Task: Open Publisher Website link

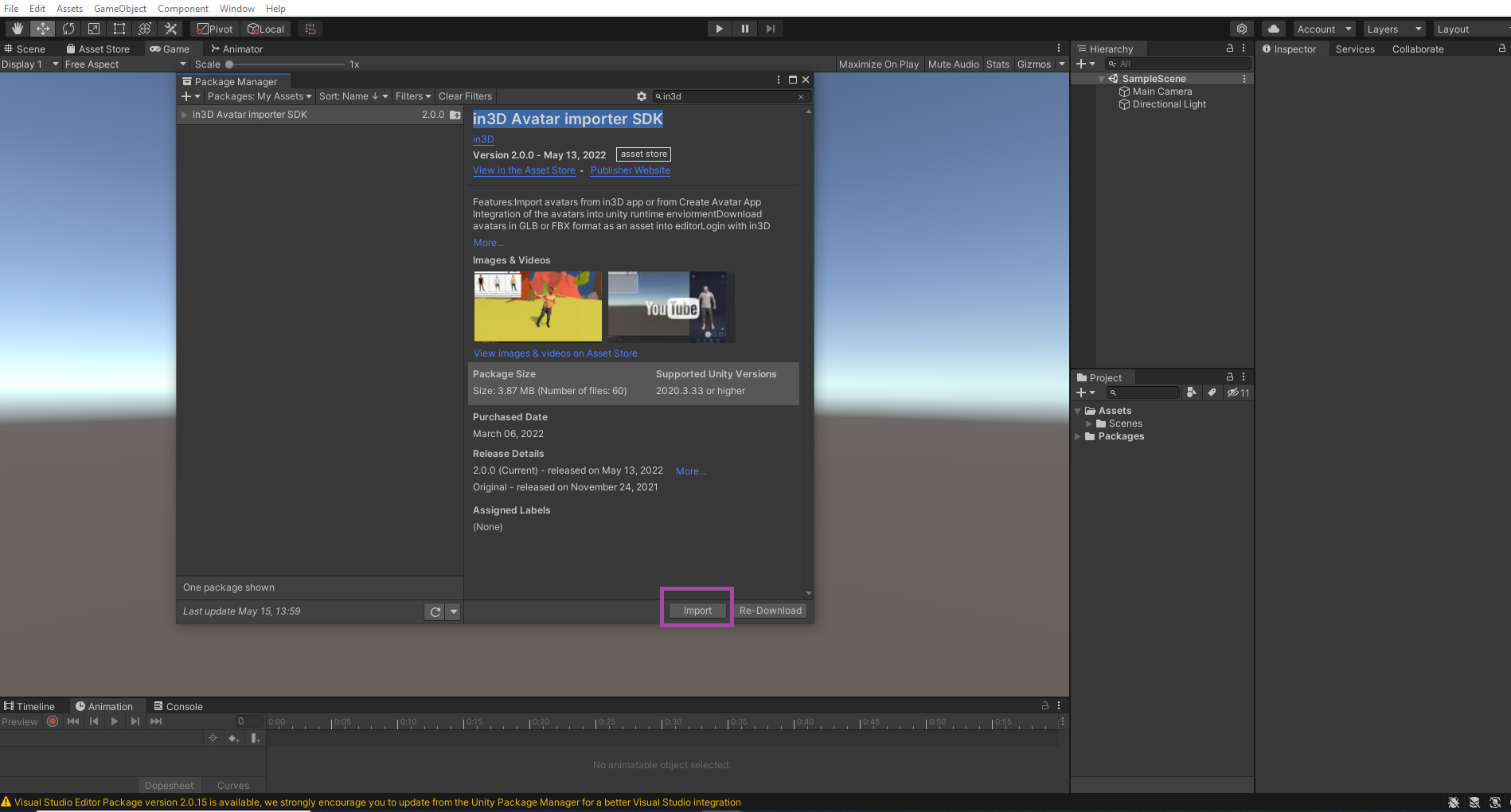Action: 631,170
